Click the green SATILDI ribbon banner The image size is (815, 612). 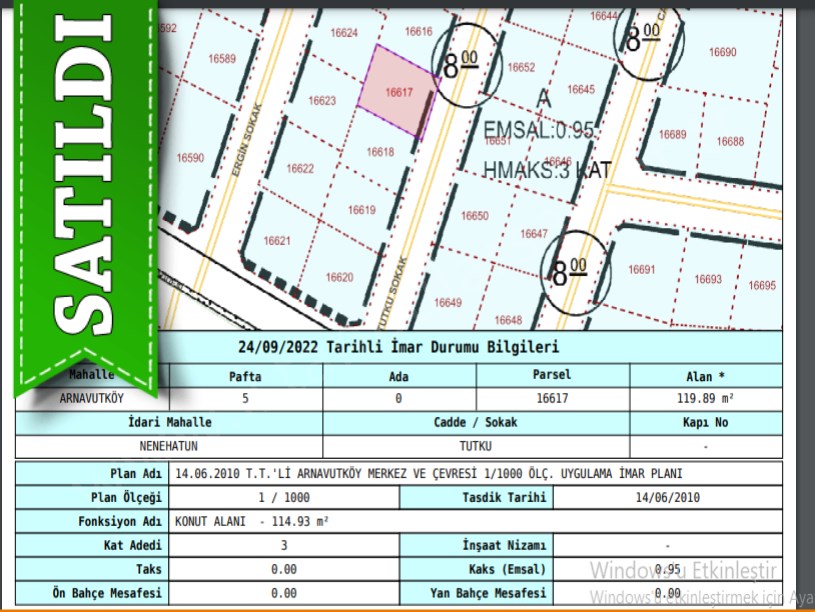pos(84,190)
